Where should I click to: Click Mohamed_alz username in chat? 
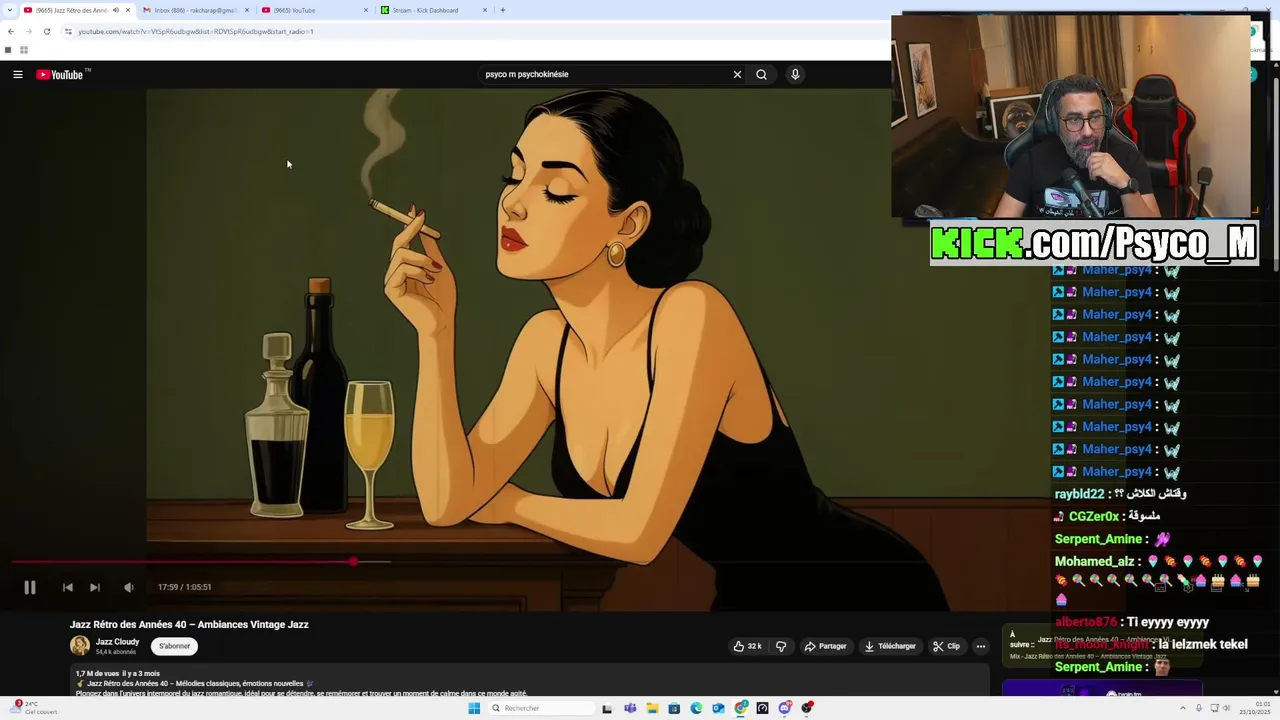click(x=1094, y=561)
